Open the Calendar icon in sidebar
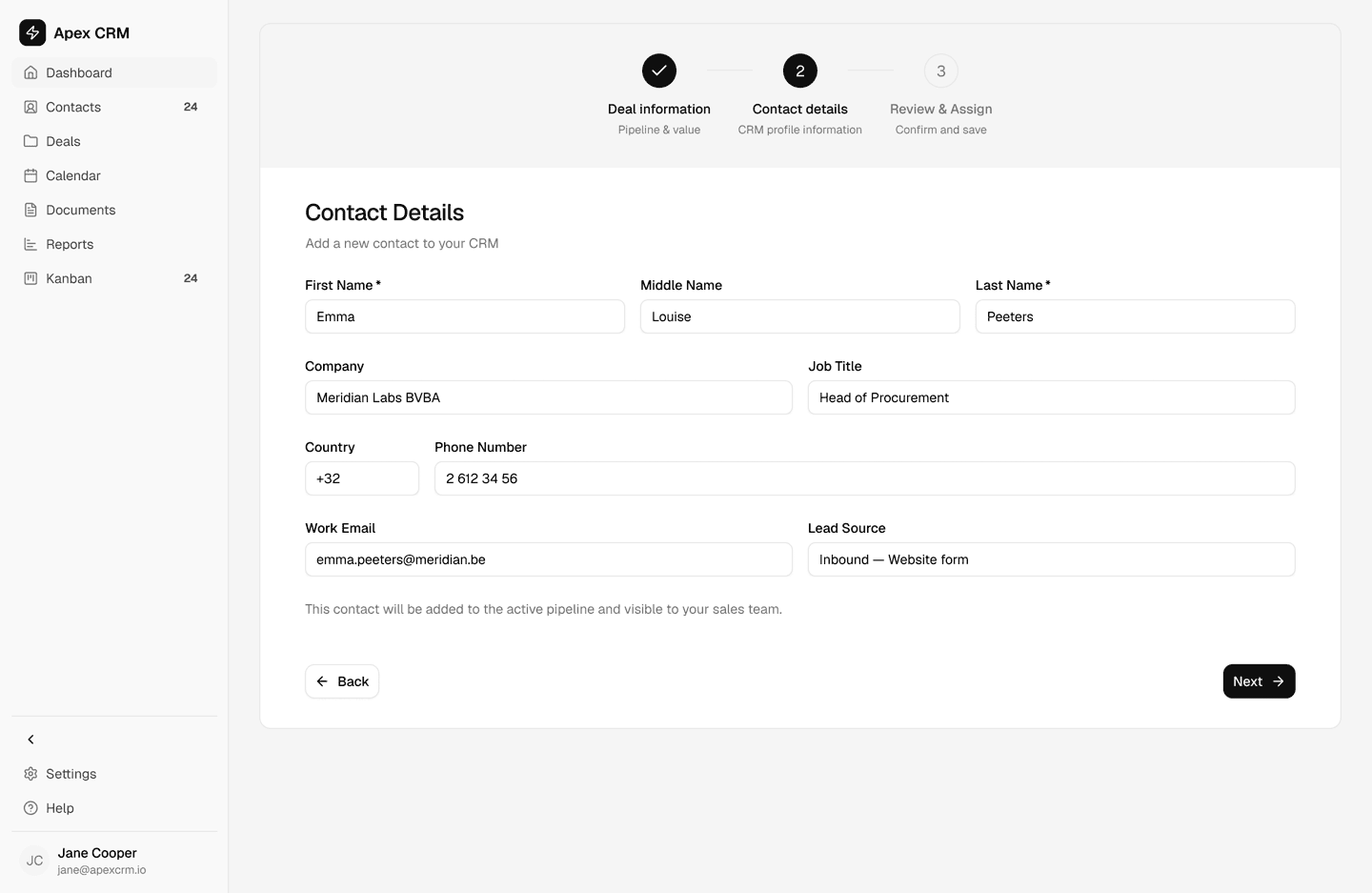1372x893 pixels. point(30,175)
